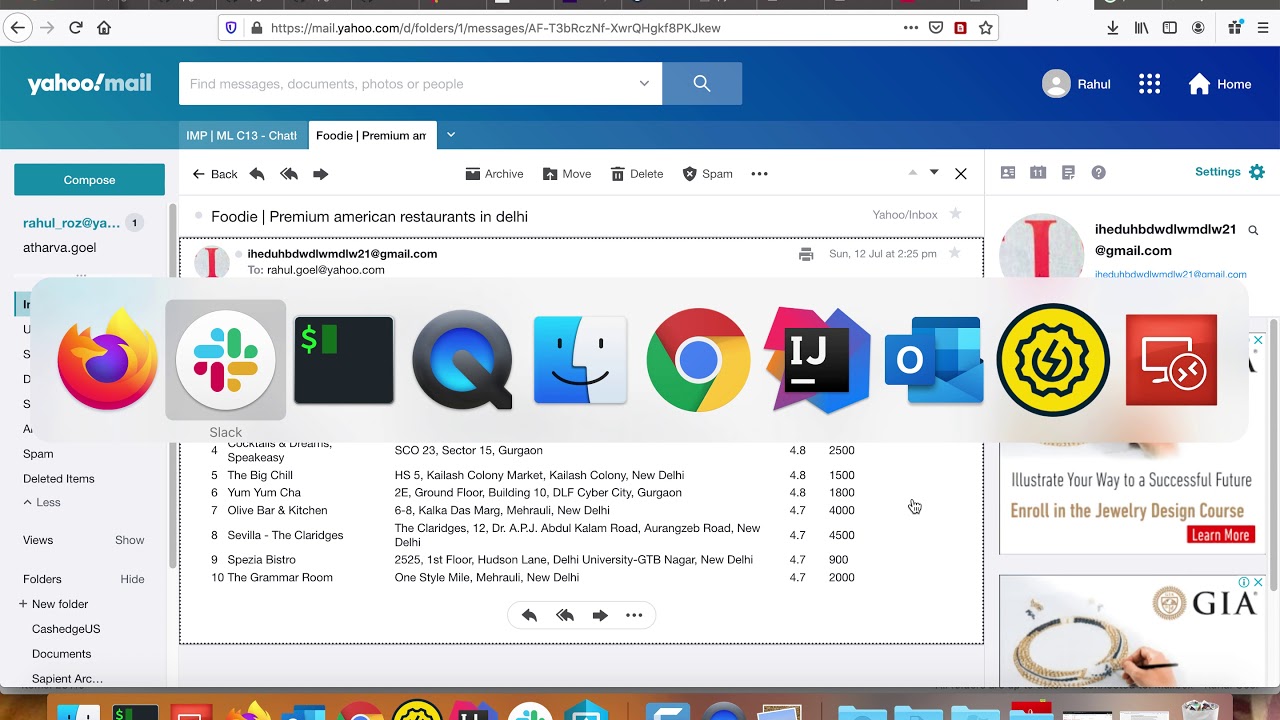The width and height of the screenshot is (1280, 720).
Task: Switch to IntelliJ IDEA in the app switcher
Action: pos(816,360)
